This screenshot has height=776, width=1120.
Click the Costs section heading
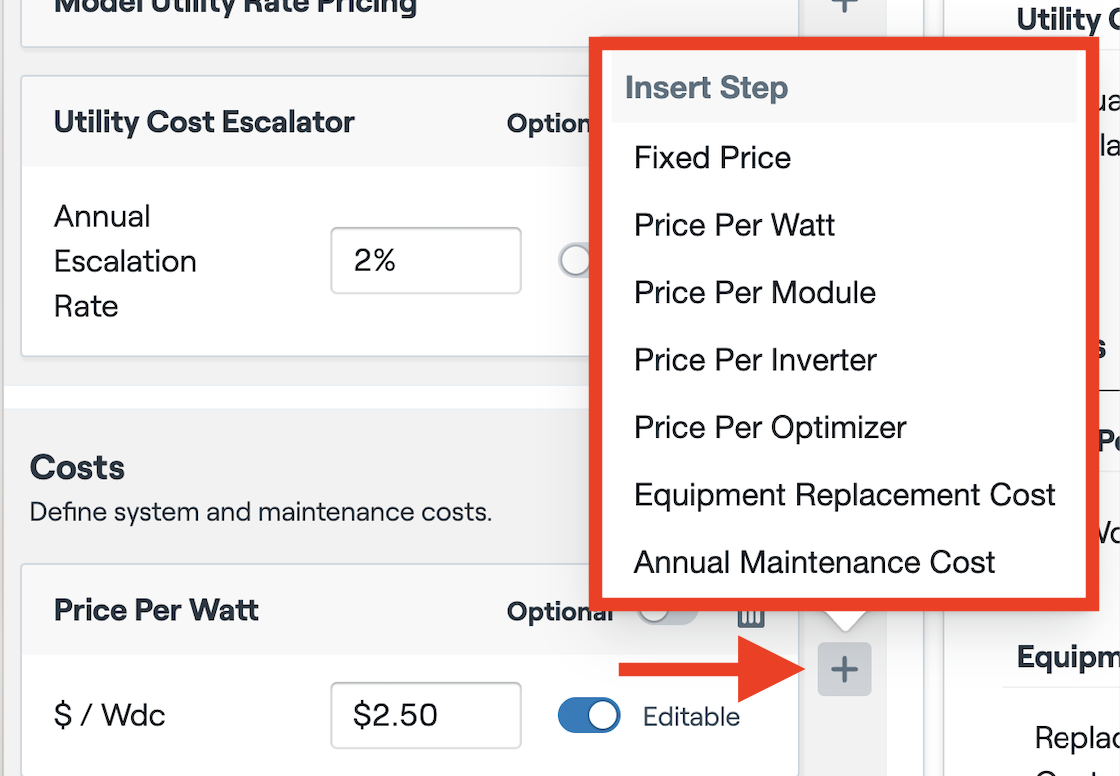pos(77,467)
